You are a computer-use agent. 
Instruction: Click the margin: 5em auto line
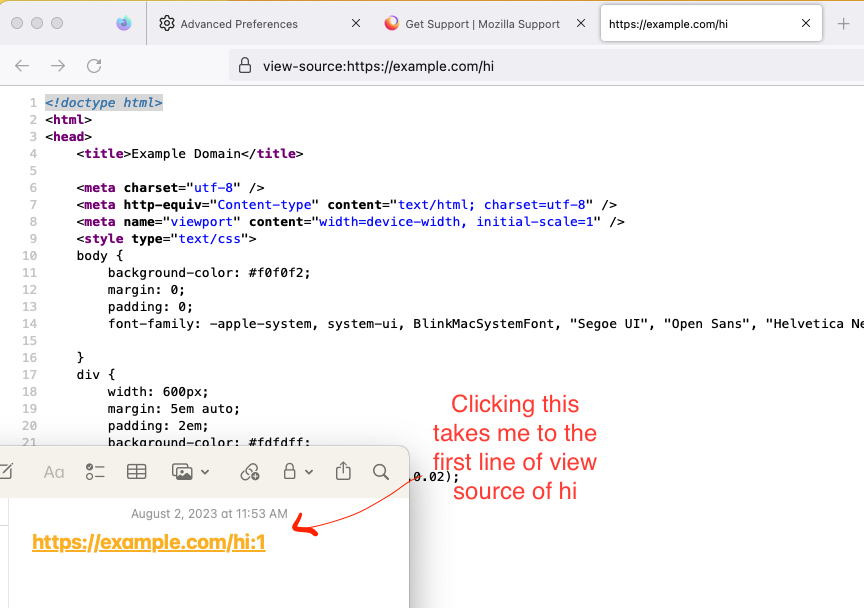click(174, 409)
